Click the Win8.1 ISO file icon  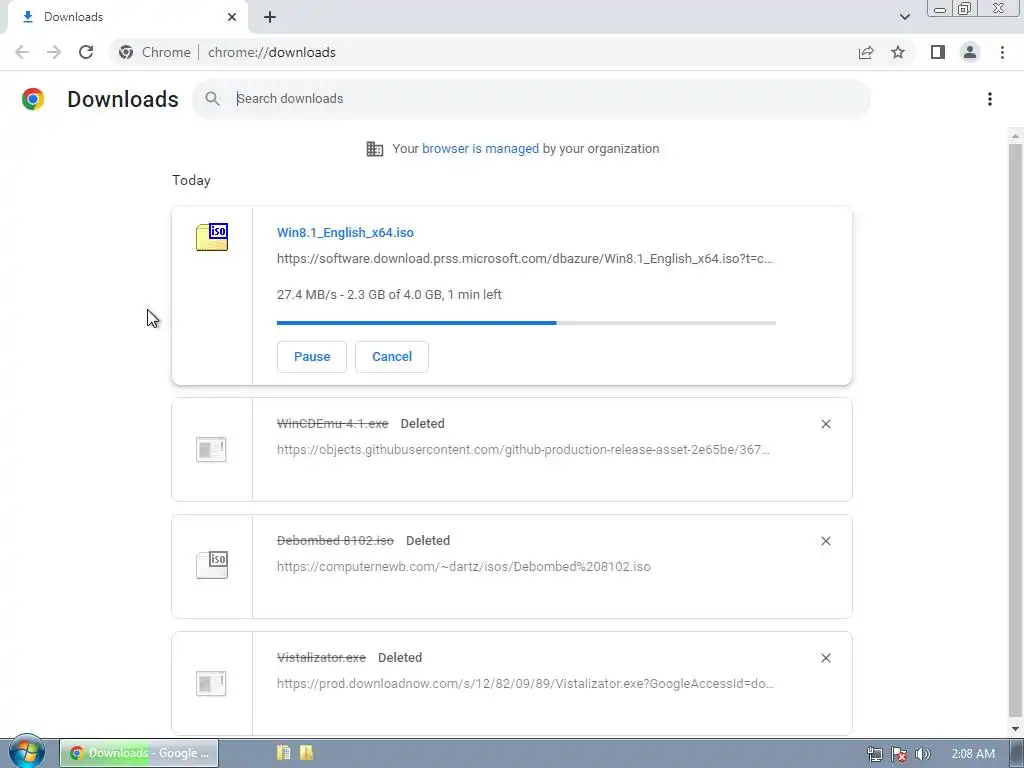[x=212, y=237]
